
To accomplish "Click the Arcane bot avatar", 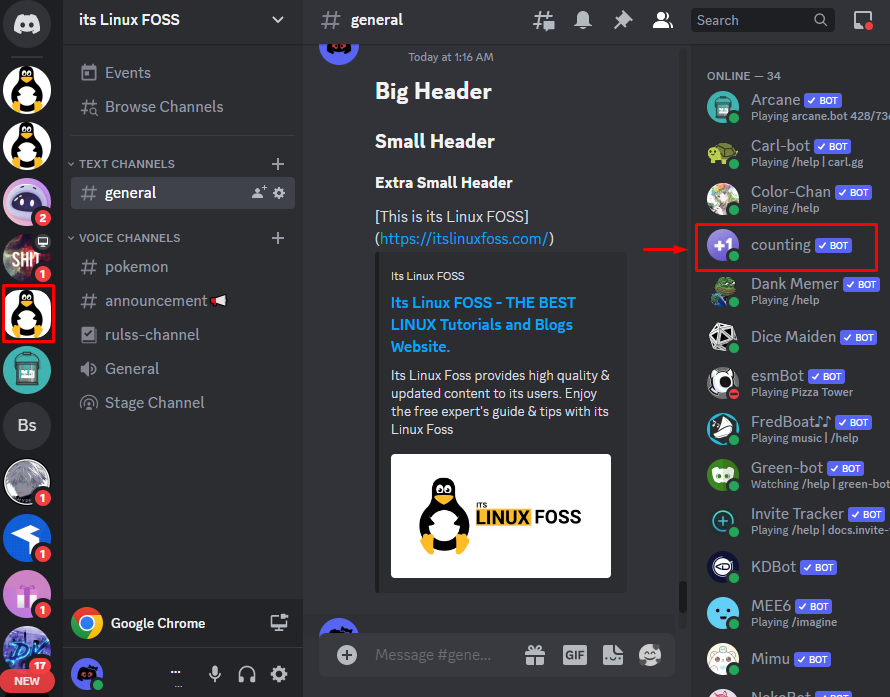I will click(x=723, y=107).
